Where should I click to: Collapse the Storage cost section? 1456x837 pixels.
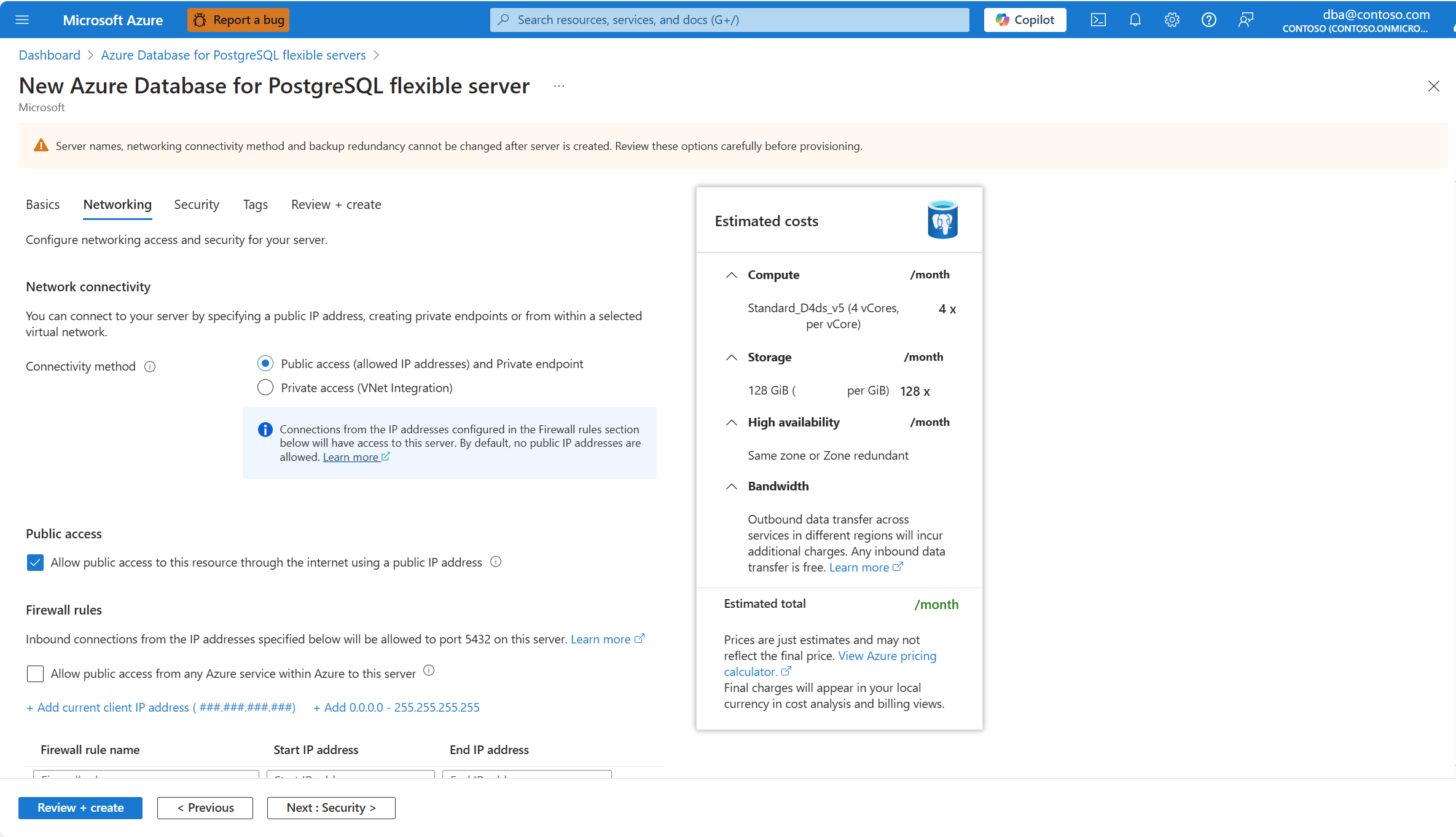pos(731,358)
